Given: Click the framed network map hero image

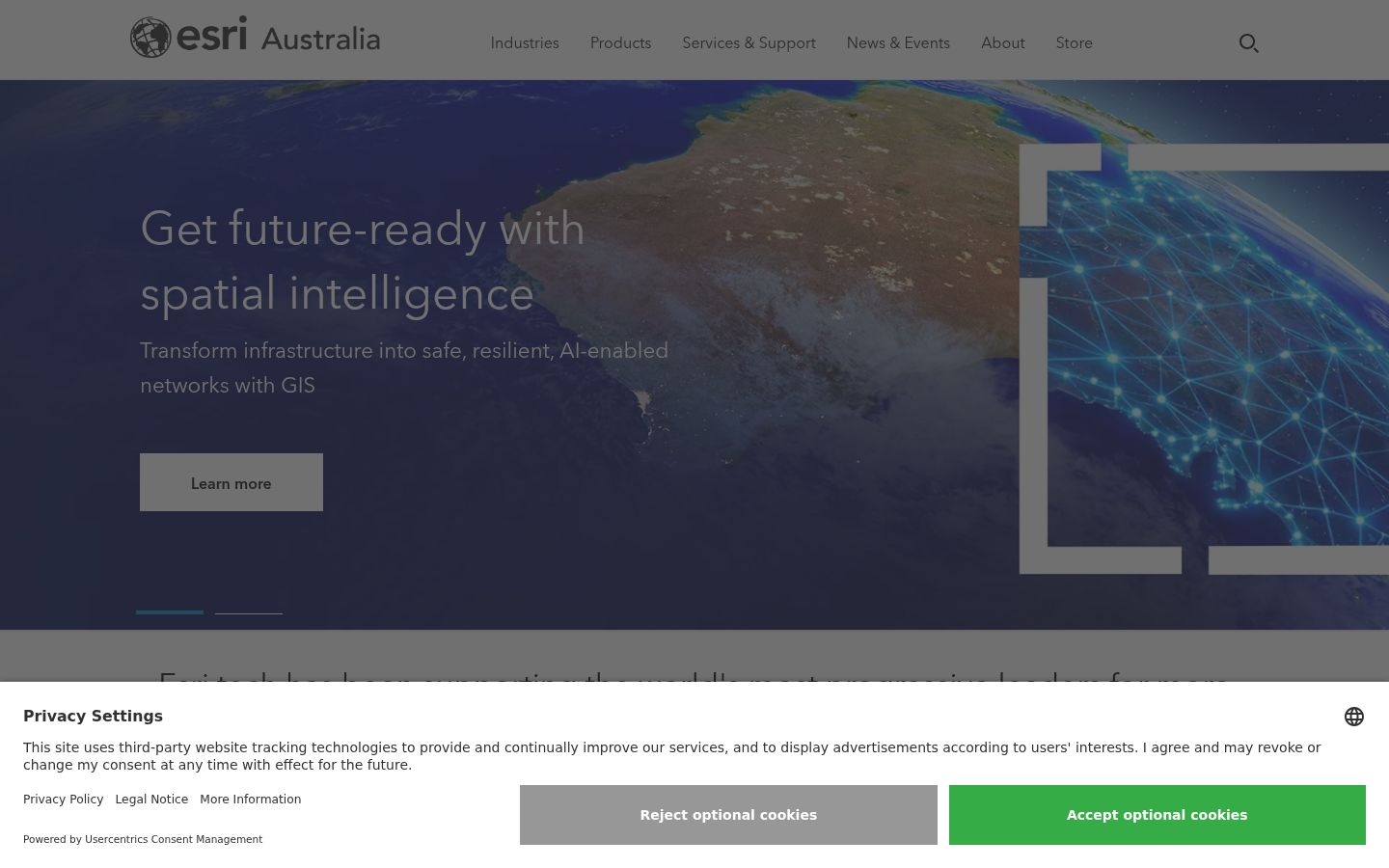Looking at the screenshot, I should tap(1204, 359).
